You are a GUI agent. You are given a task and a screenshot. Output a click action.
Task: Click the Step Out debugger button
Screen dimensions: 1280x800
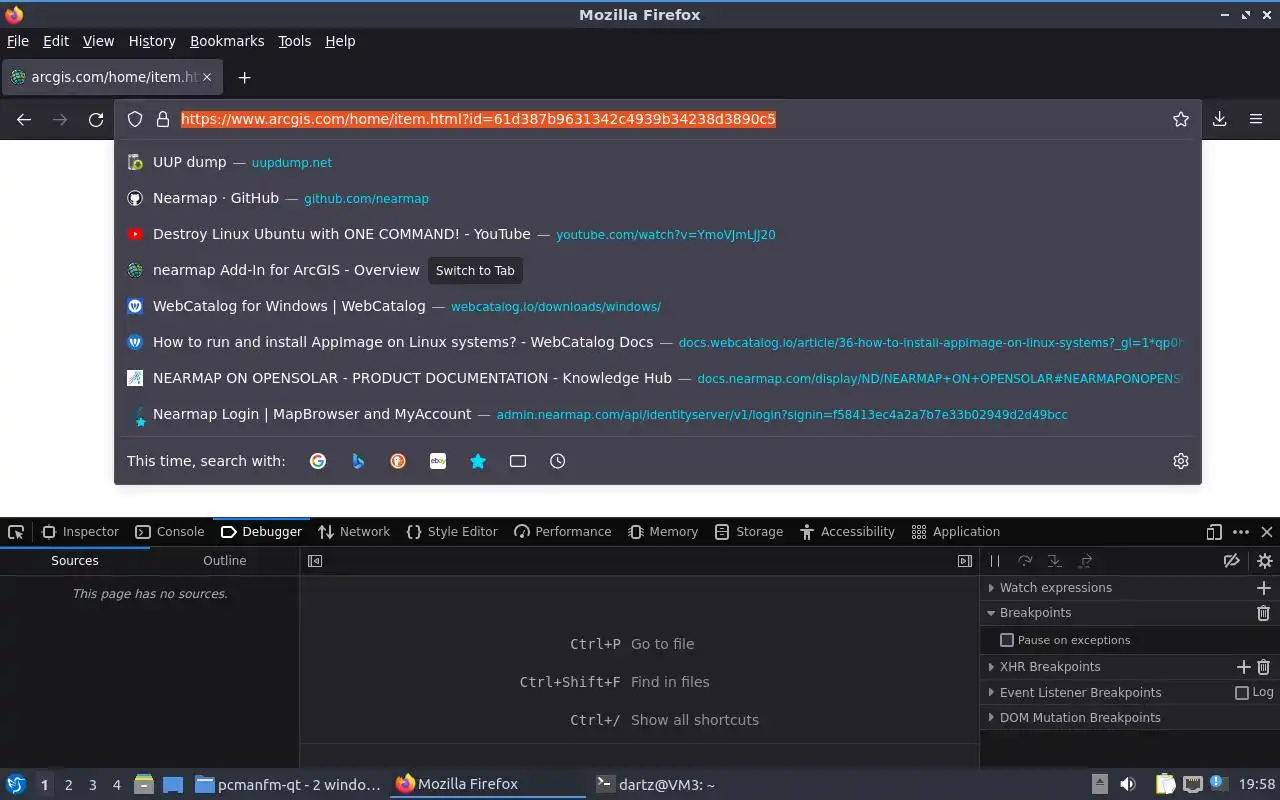click(x=1085, y=561)
